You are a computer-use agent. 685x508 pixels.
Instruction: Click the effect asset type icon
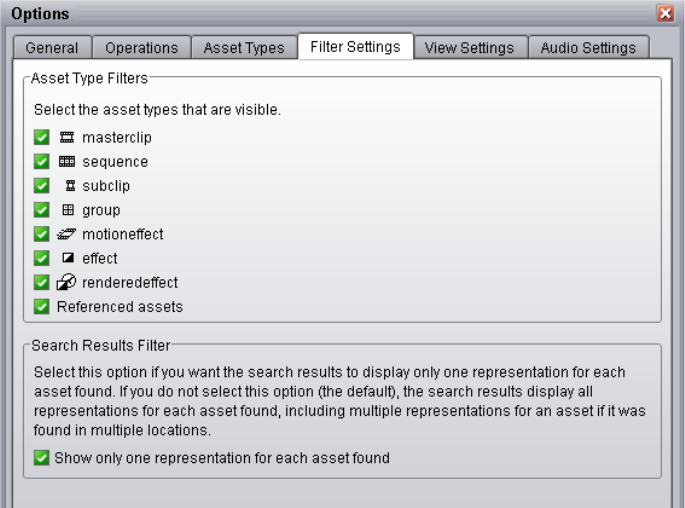coord(68,258)
